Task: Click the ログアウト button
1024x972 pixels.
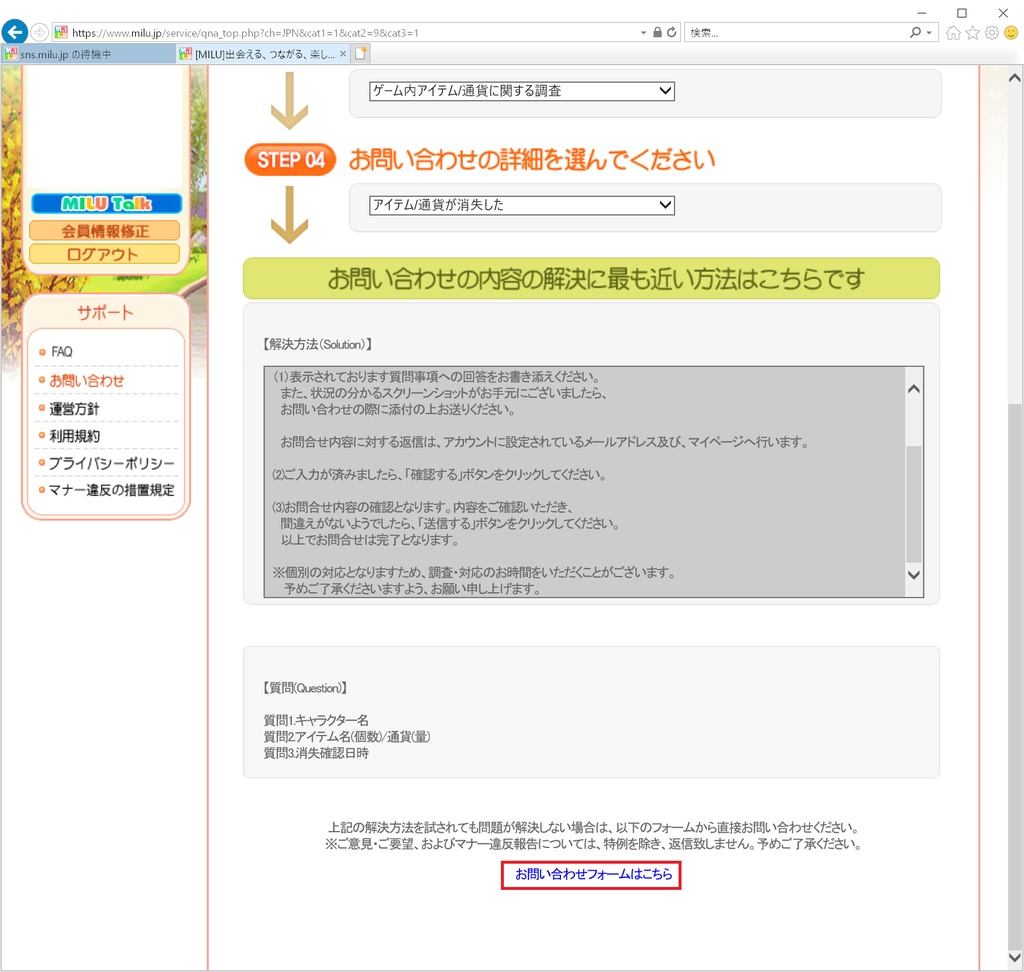Action: (x=104, y=254)
